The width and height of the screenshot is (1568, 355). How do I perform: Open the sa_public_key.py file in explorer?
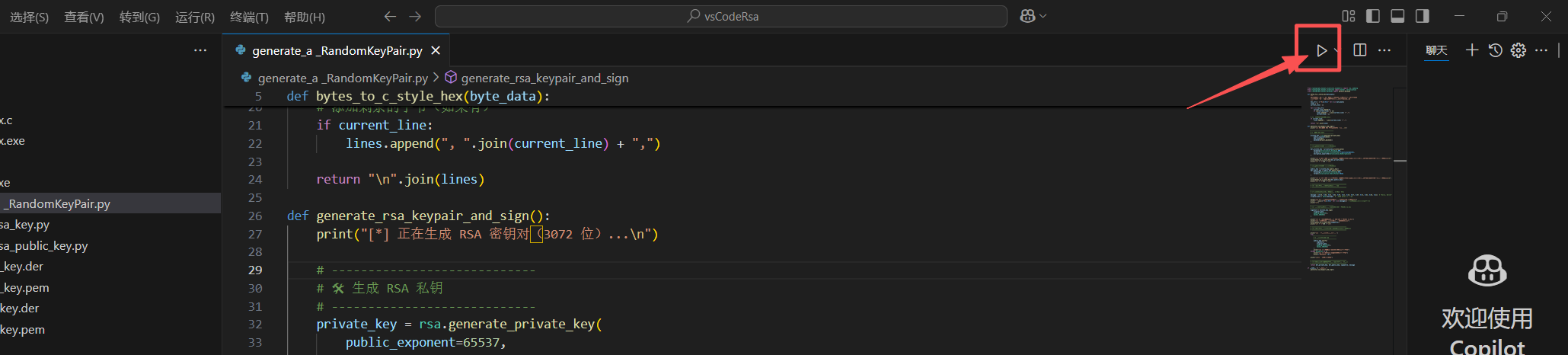[x=44, y=246]
